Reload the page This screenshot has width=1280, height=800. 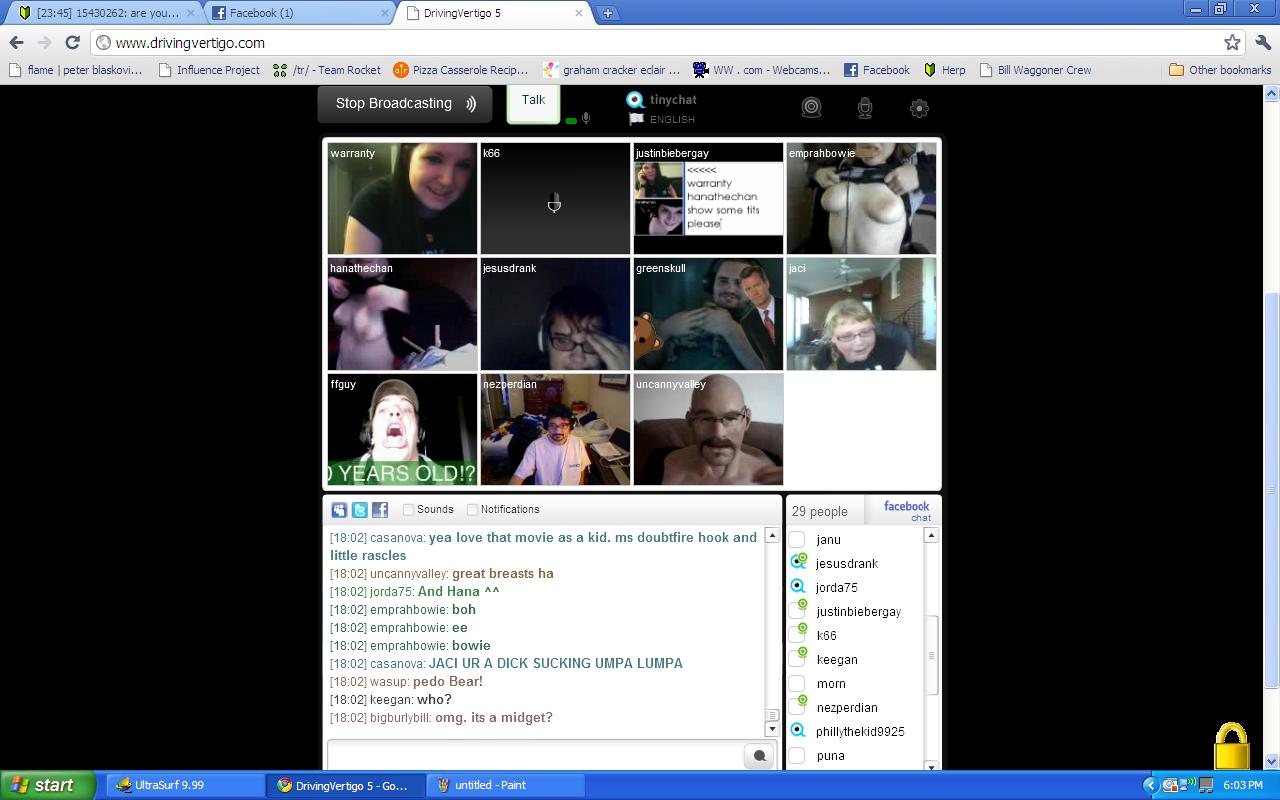[x=72, y=43]
